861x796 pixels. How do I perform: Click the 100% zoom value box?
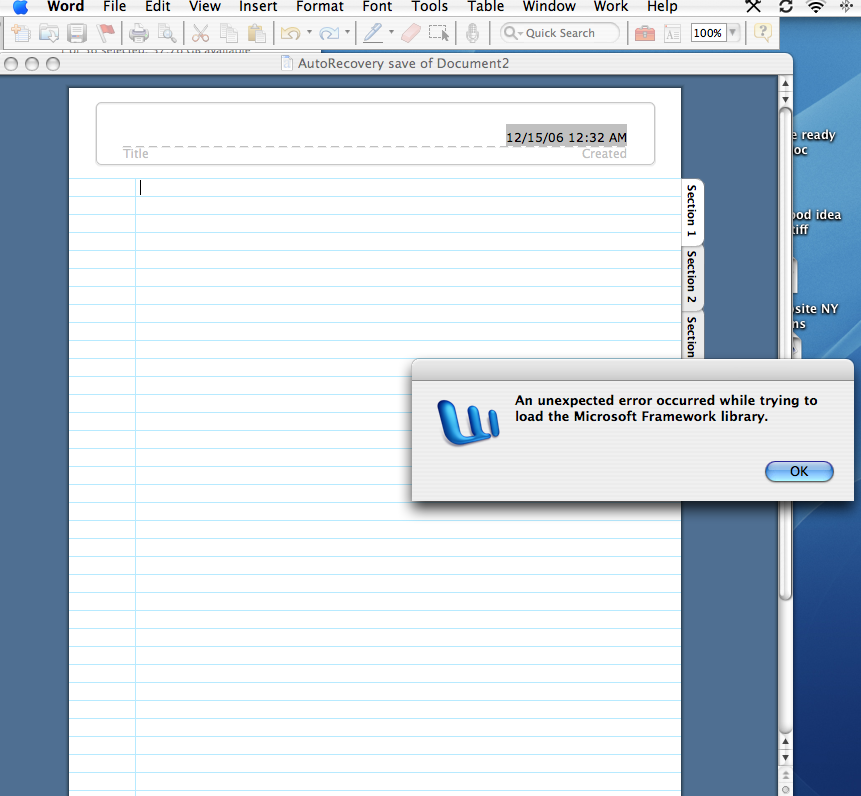[x=707, y=33]
